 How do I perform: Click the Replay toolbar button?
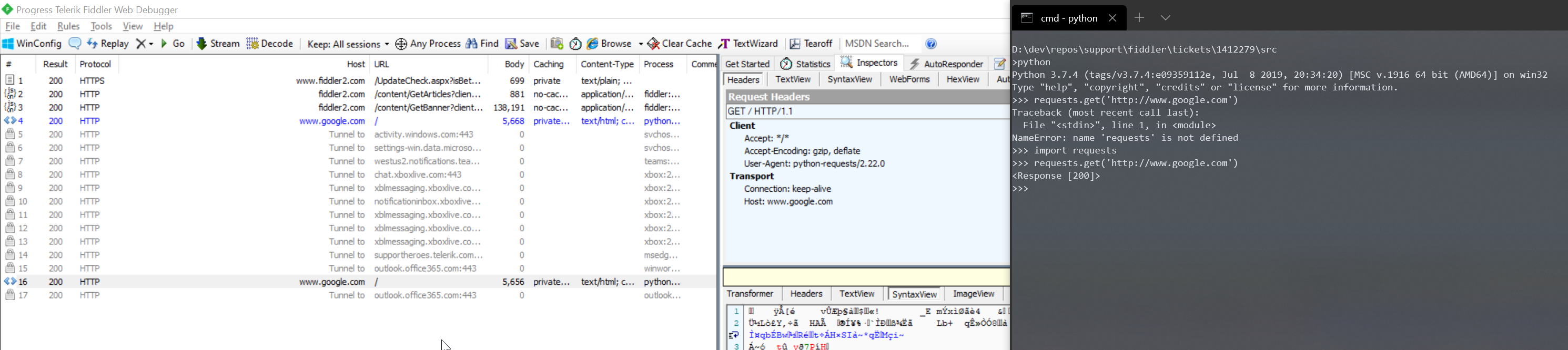(108, 44)
